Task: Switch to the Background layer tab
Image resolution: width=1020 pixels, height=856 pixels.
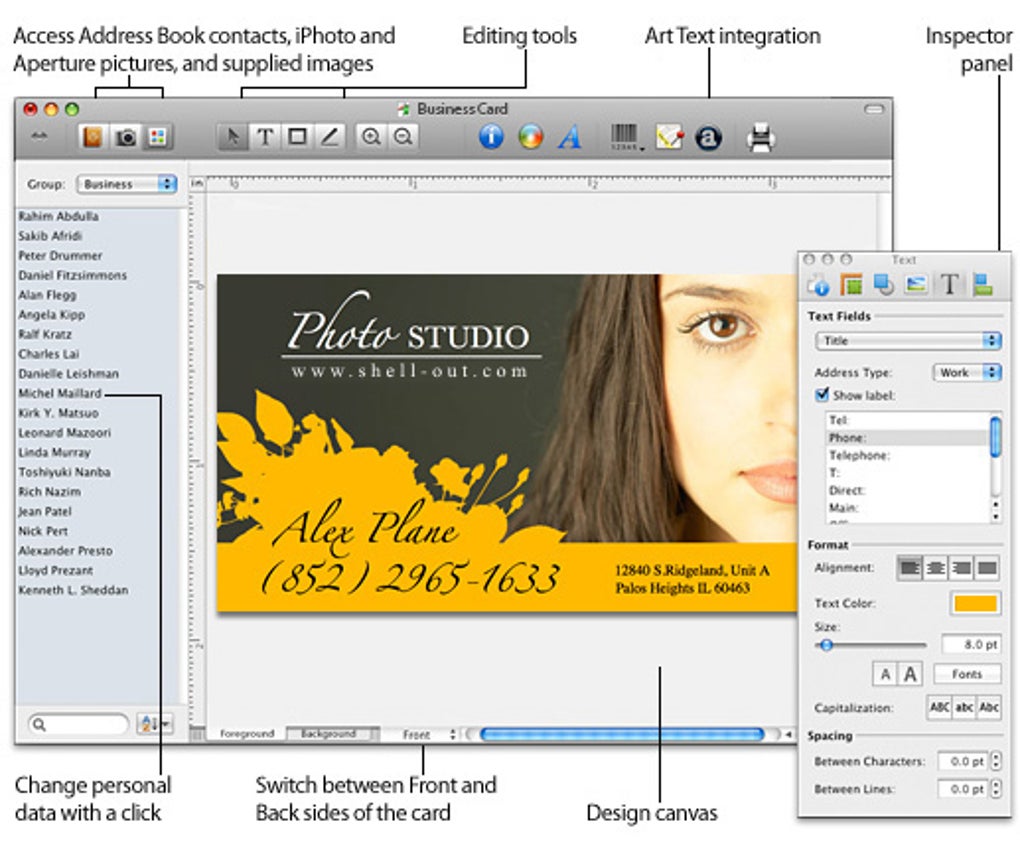Action: pyautogui.click(x=329, y=734)
